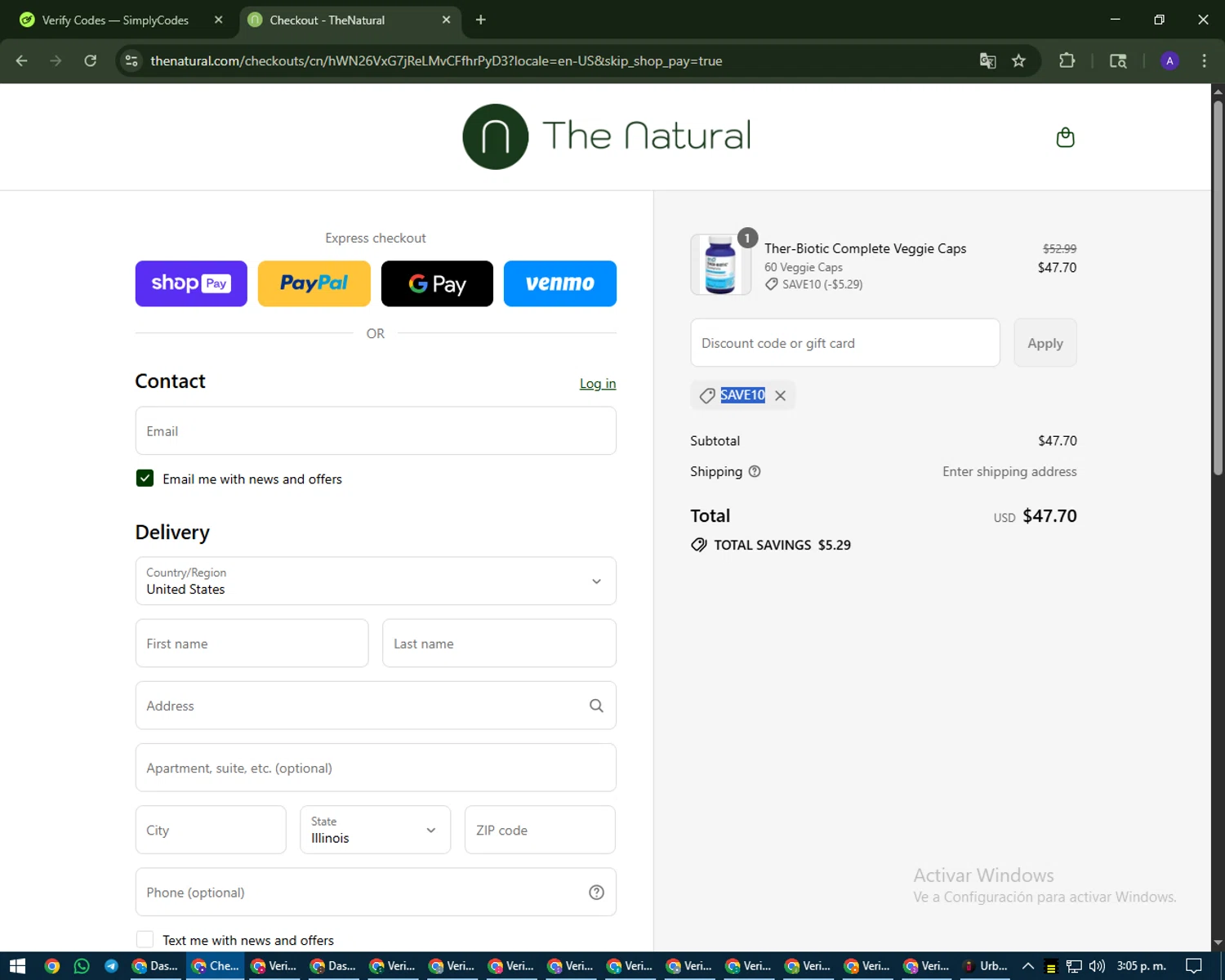Choose the G Pay express button
1225x980 pixels.
(437, 283)
